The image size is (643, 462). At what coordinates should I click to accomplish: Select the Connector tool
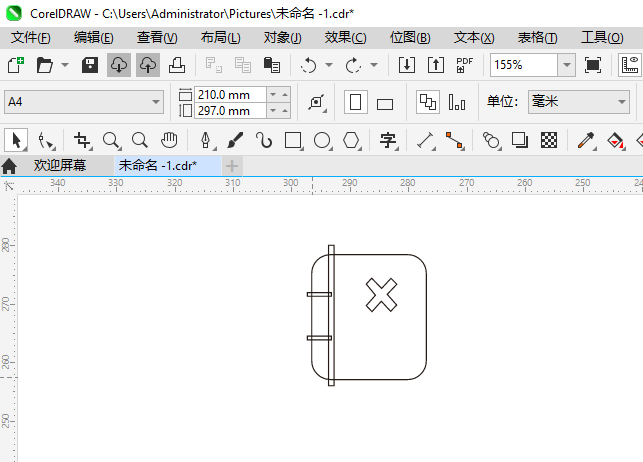pyautogui.click(x=454, y=140)
